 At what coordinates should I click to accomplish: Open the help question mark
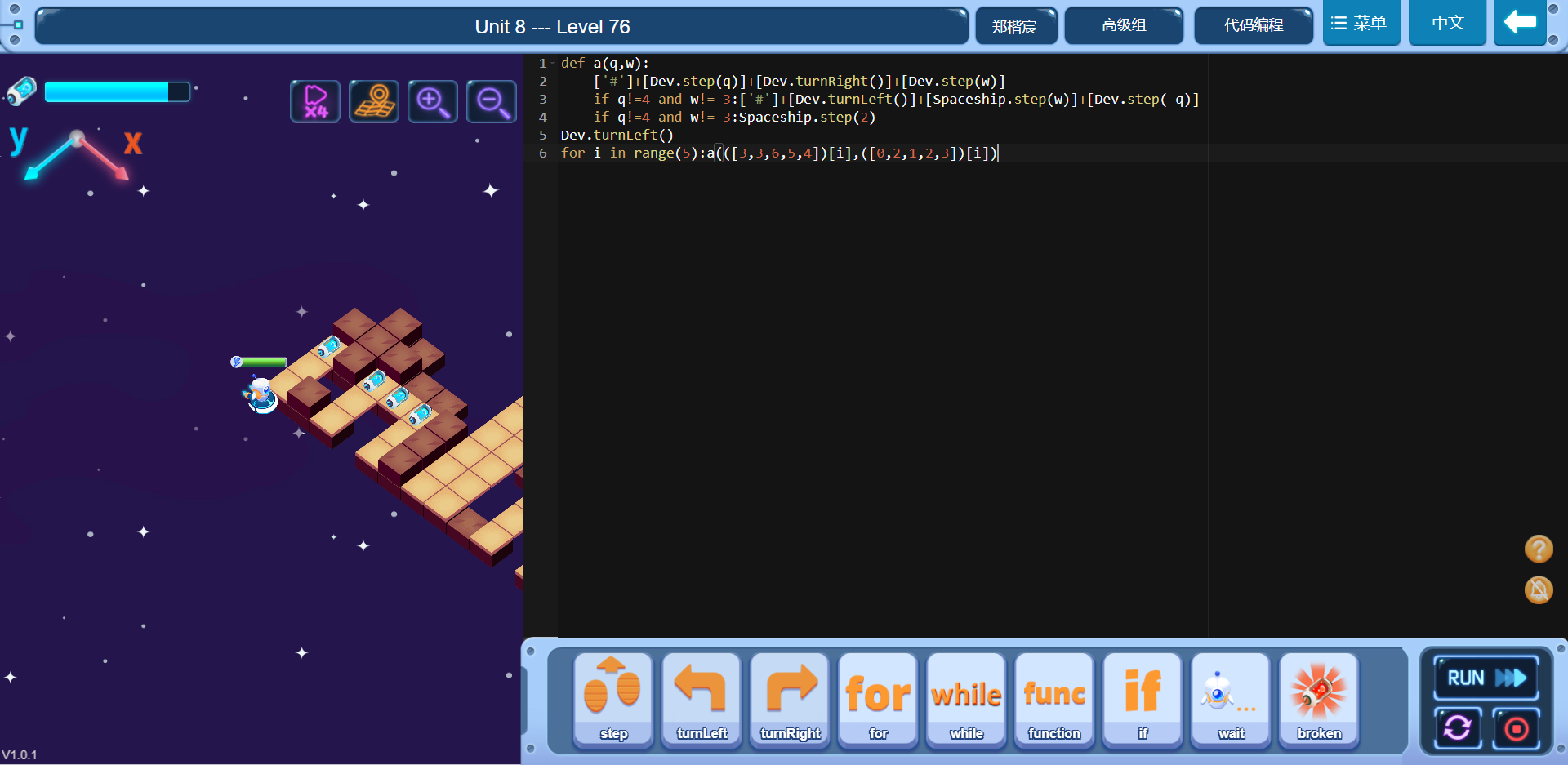point(1539,549)
